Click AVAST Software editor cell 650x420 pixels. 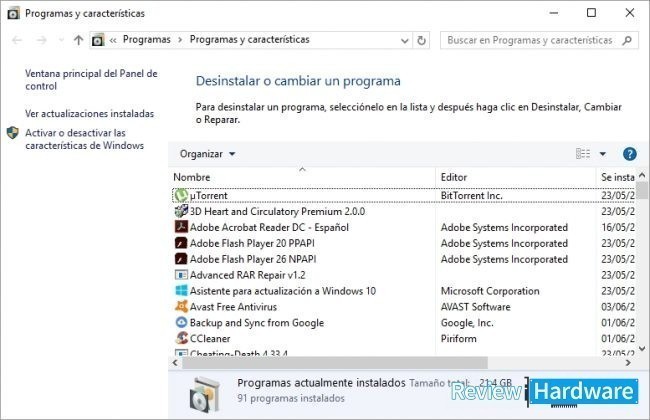475,307
